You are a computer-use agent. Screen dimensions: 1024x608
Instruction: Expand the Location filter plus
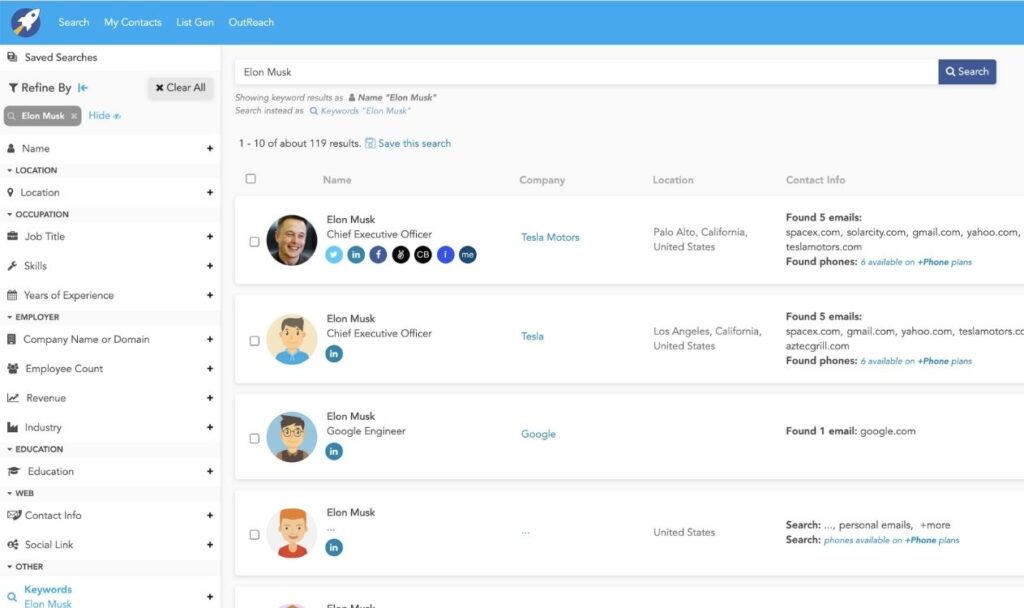[210, 192]
